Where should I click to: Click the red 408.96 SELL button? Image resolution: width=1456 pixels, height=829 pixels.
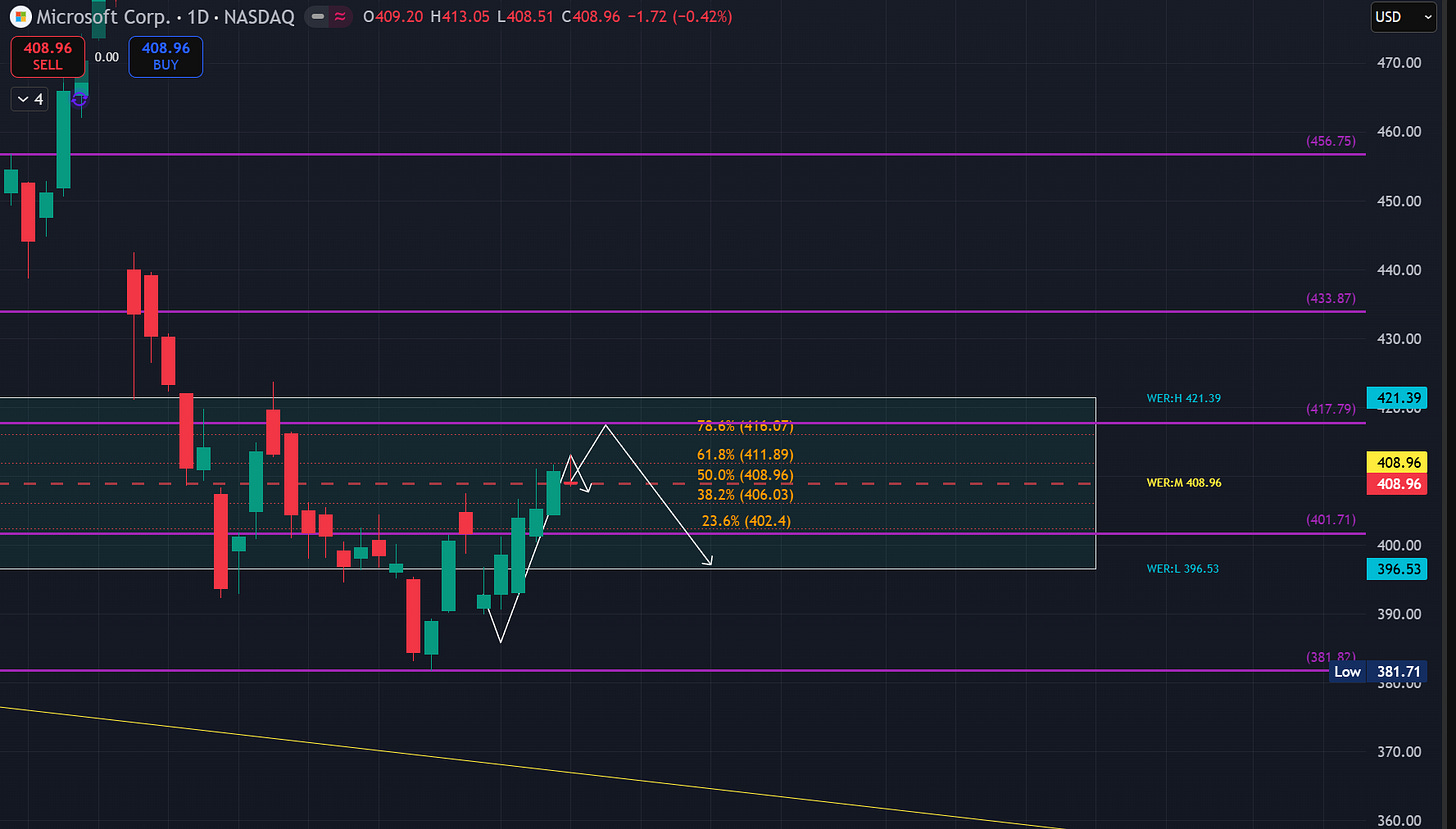pyautogui.click(x=47, y=56)
